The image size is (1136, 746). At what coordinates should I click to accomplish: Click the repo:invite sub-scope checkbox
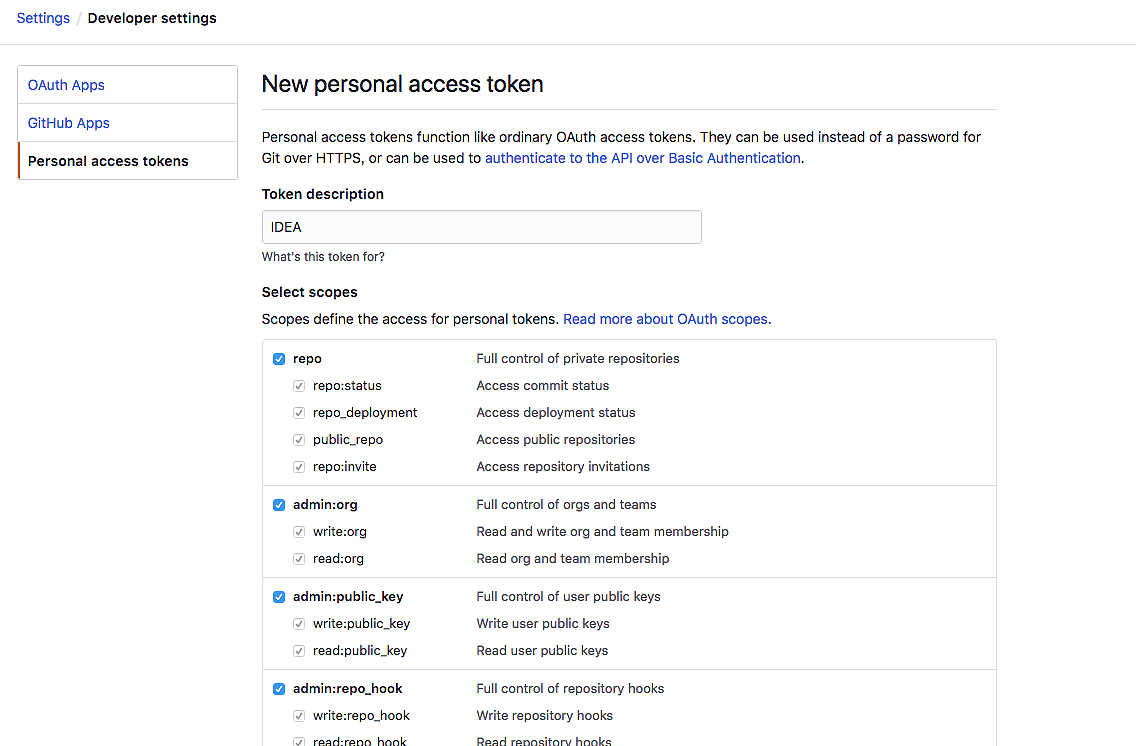(299, 467)
